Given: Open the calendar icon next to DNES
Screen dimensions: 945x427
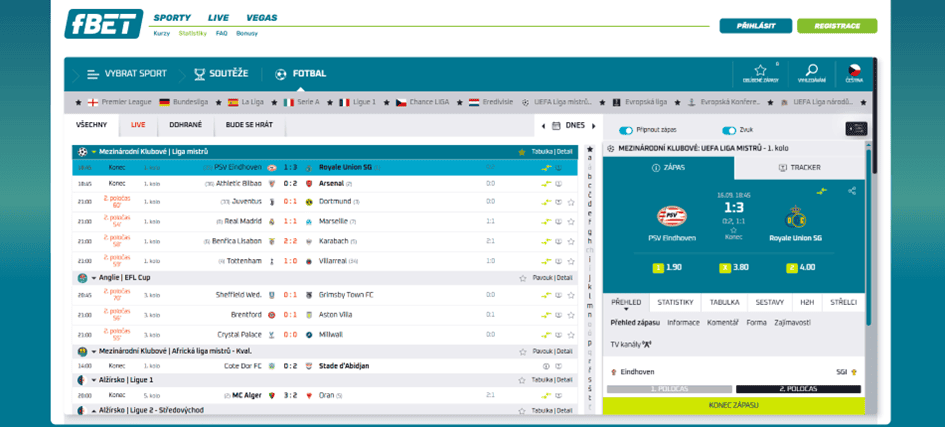Looking at the screenshot, I should pyautogui.click(x=556, y=126).
